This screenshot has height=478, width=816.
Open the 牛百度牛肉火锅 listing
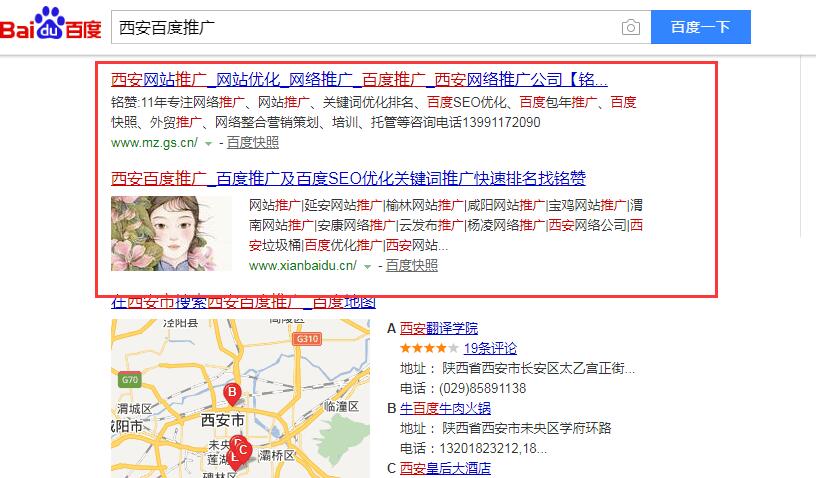(x=446, y=408)
